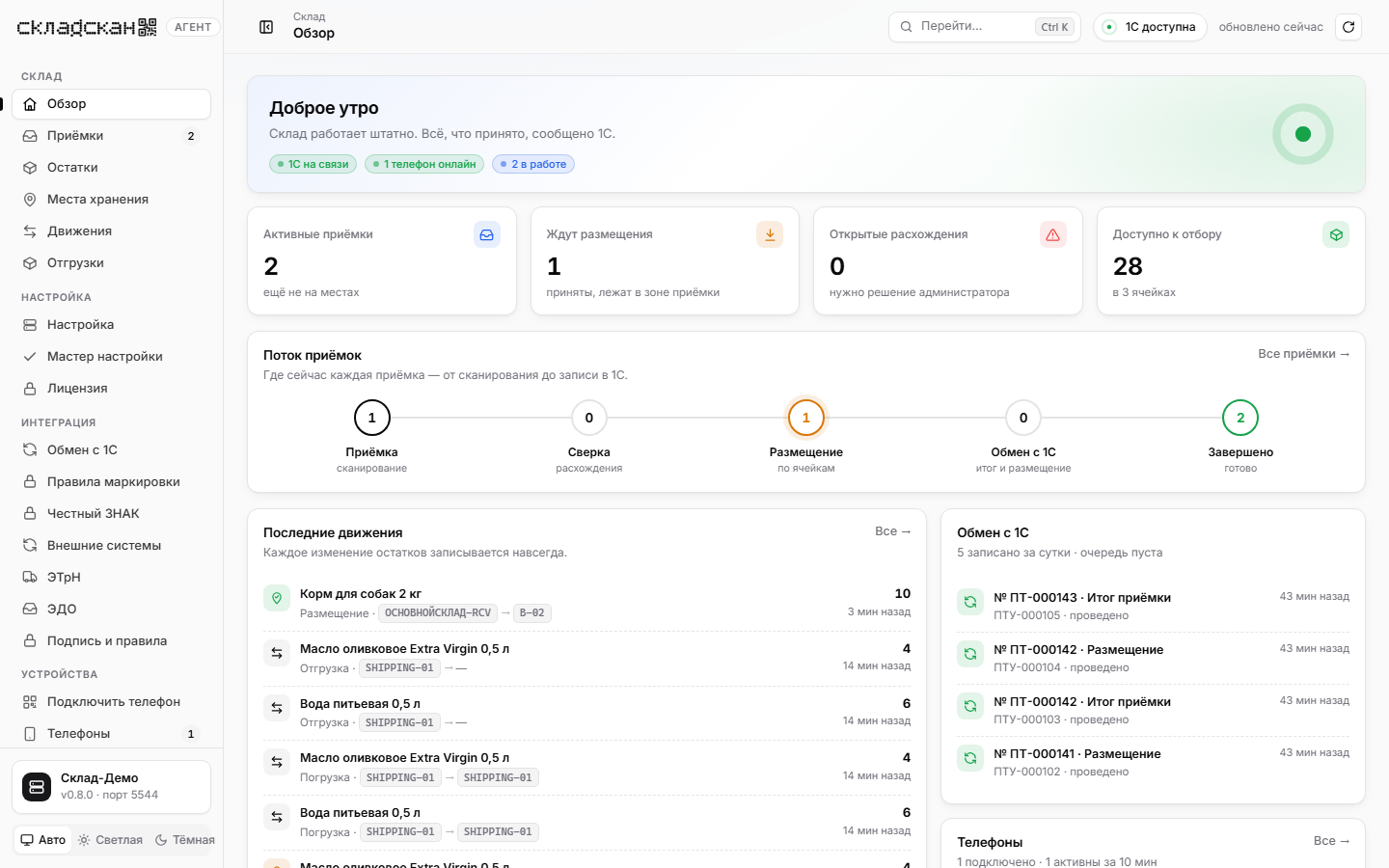Click the Телефоны phone icon in sidebar
This screenshot has width=1389, height=868.
click(x=30, y=734)
